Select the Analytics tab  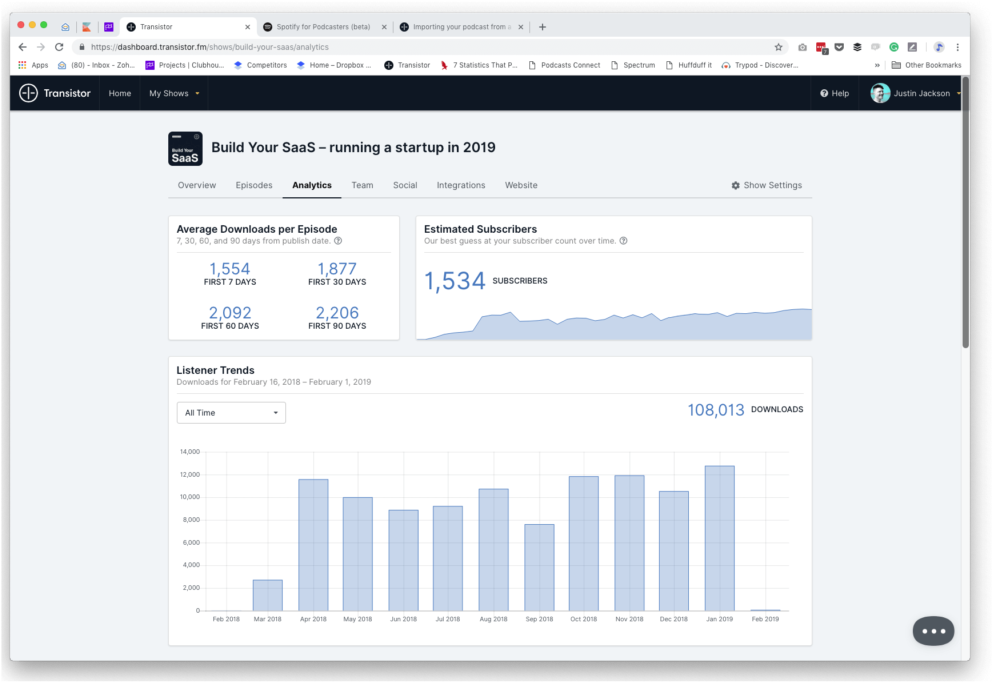coord(312,185)
